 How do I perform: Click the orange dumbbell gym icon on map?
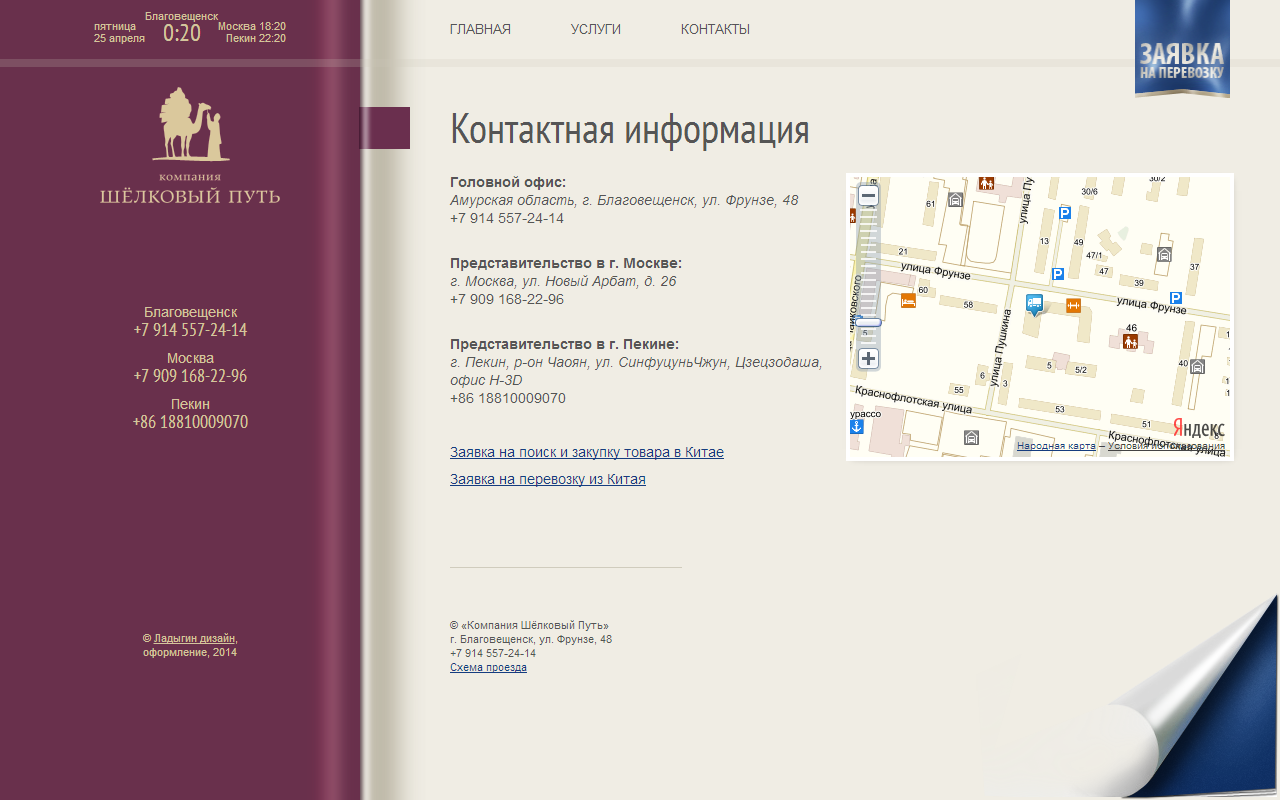click(x=1073, y=305)
